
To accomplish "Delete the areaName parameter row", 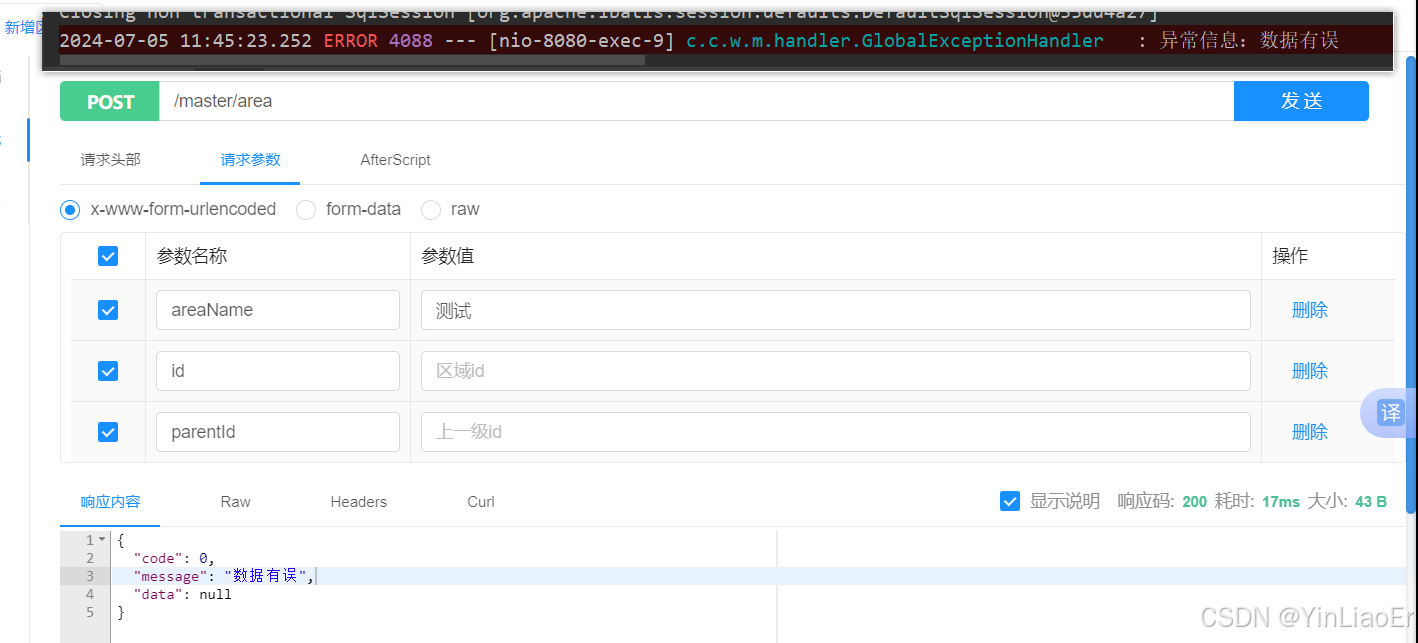I will (1310, 310).
